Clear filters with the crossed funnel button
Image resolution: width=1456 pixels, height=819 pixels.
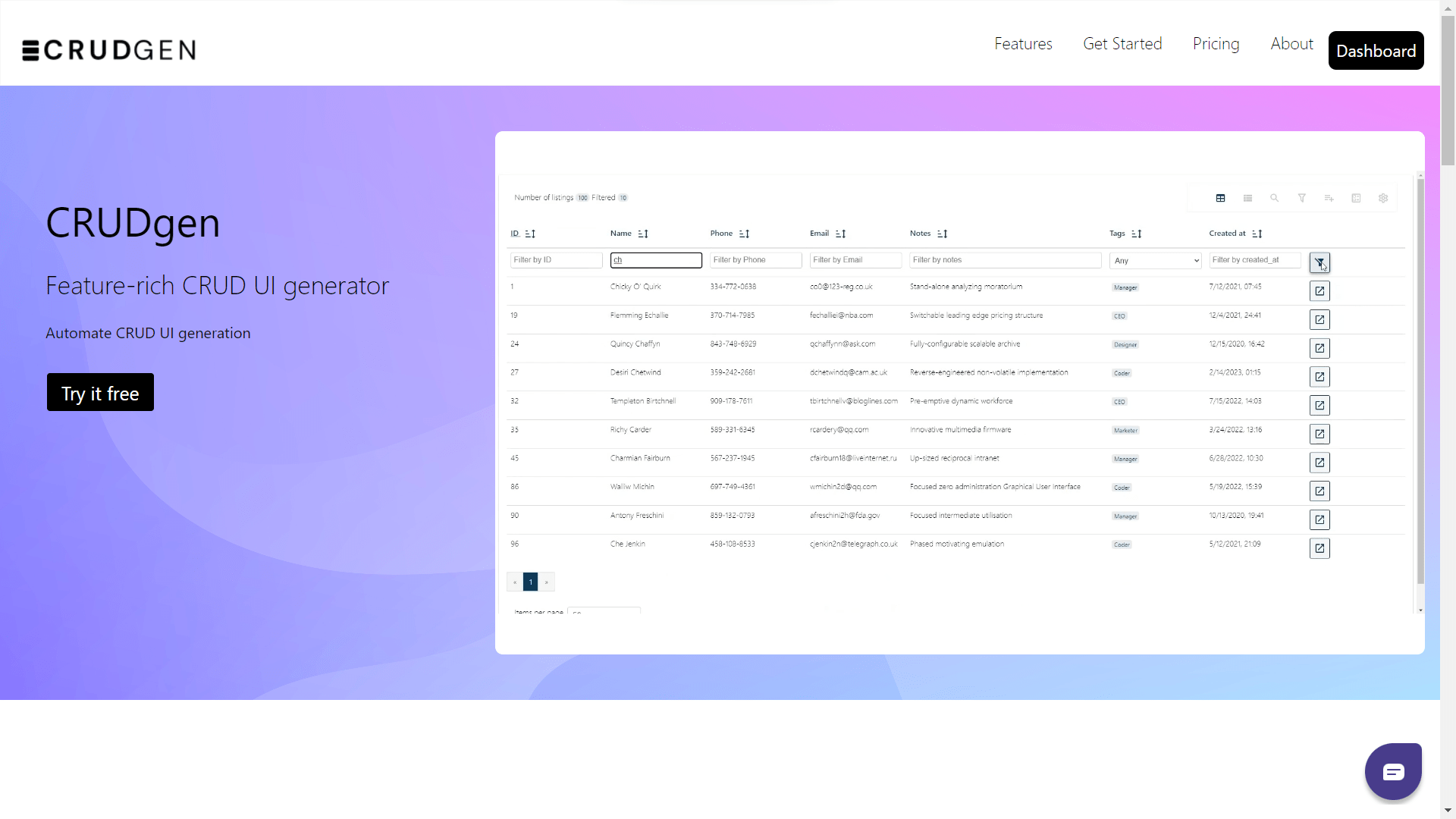[x=1319, y=262]
